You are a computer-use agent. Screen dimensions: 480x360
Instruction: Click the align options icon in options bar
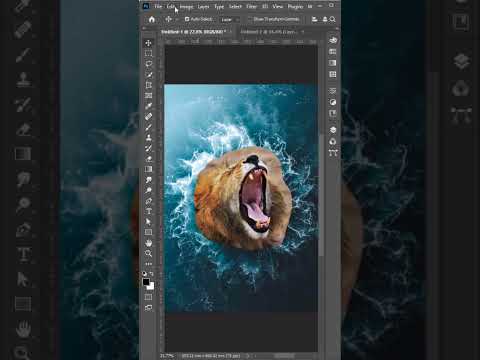tap(314, 19)
